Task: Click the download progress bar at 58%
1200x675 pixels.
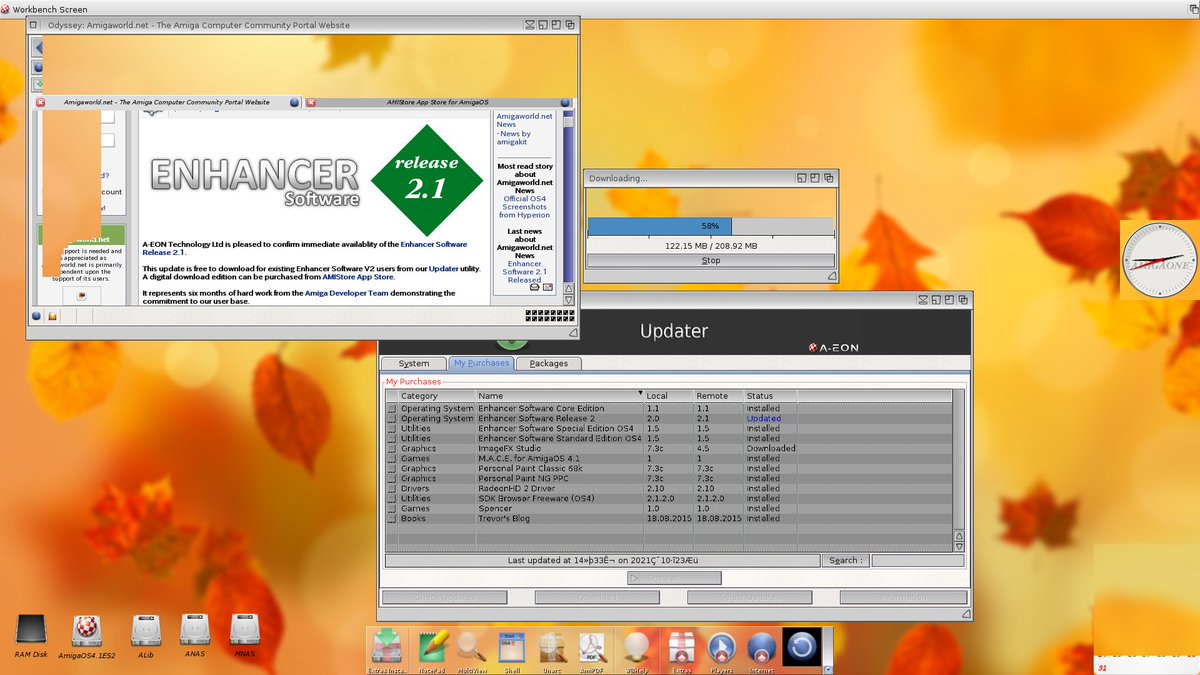Action: click(x=711, y=226)
